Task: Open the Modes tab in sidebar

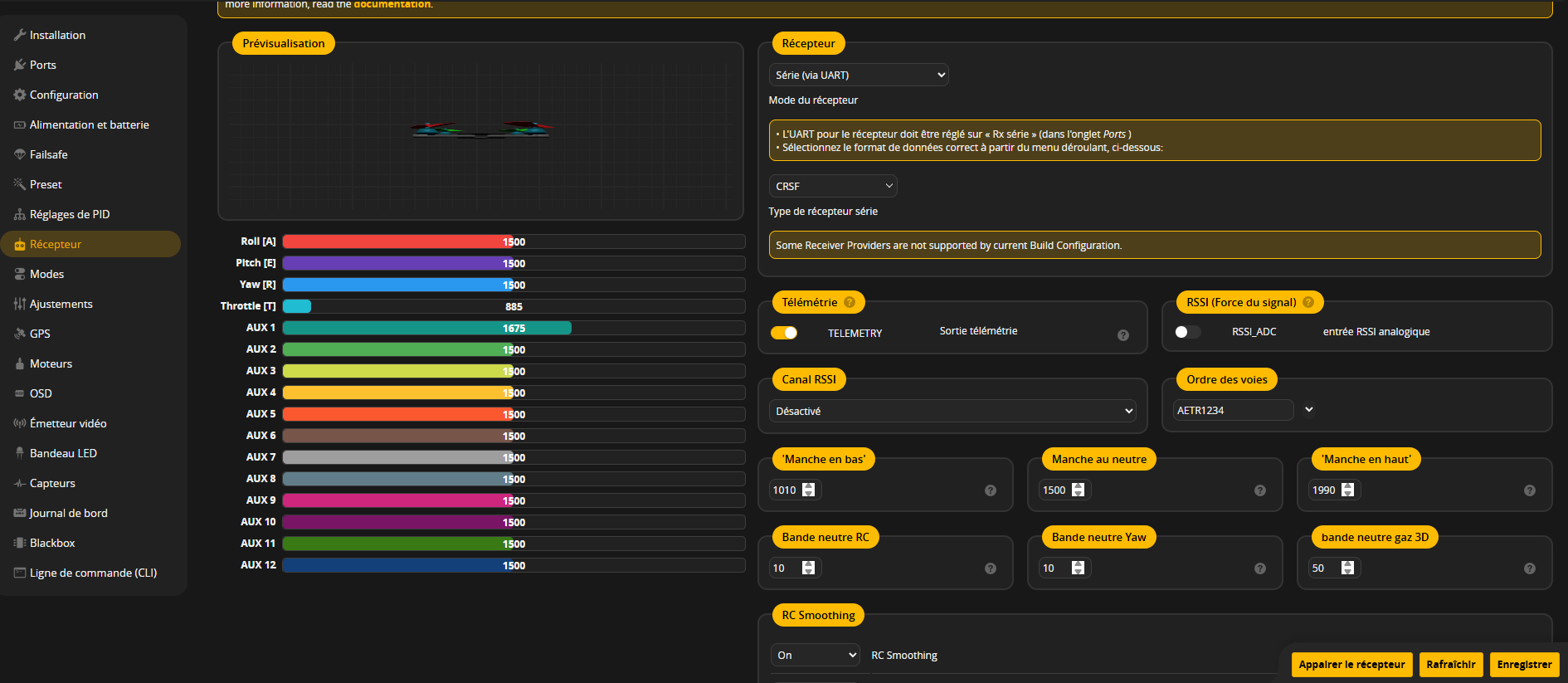Action: (x=46, y=274)
